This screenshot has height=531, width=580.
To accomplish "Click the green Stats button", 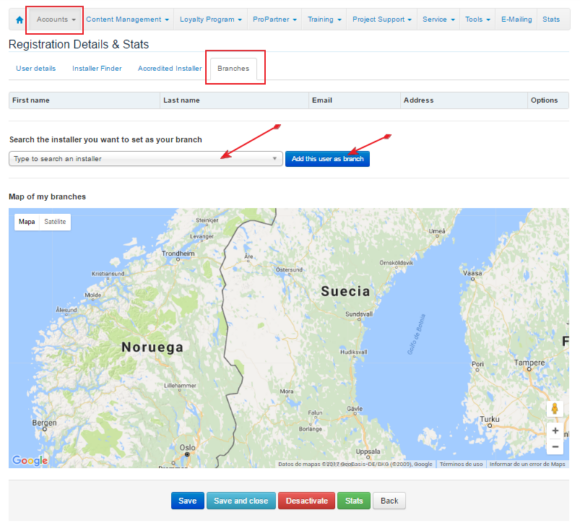I will 354,501.
